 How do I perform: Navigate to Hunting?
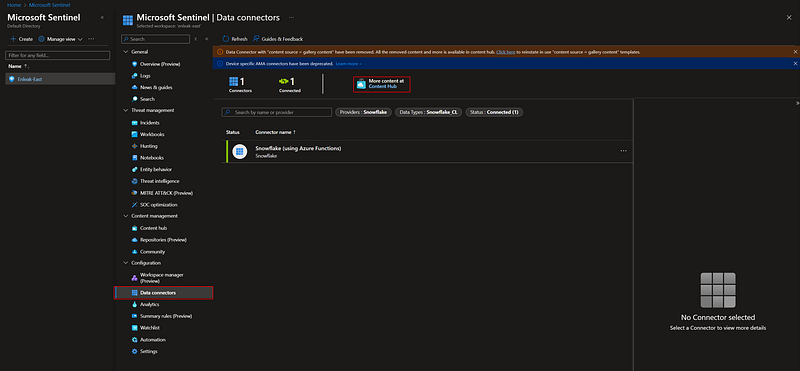(x=148, y=146)
